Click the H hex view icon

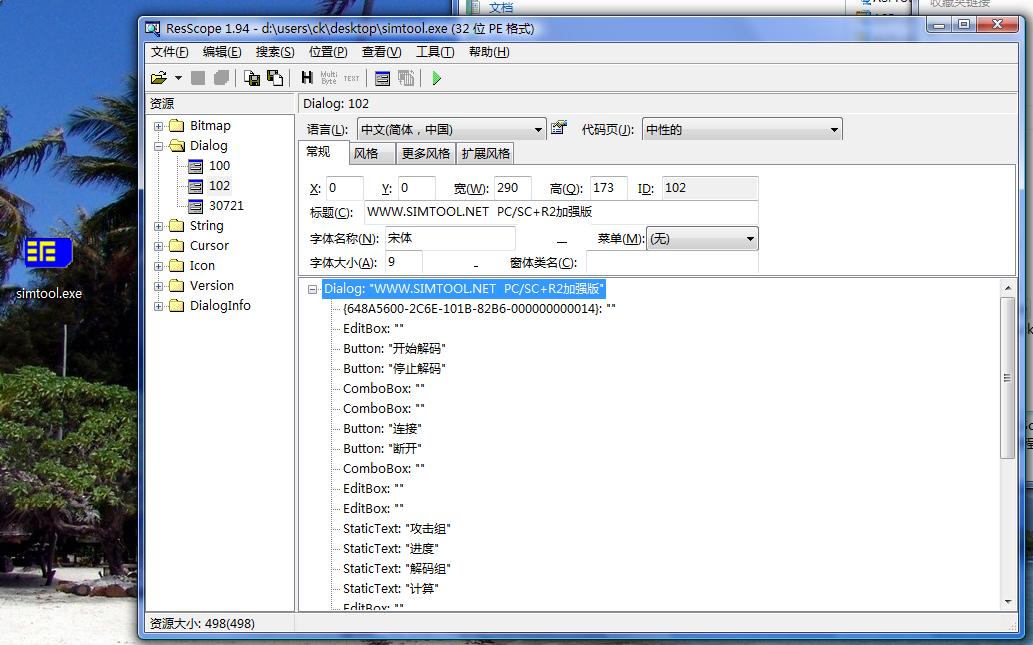pos(306,78)
